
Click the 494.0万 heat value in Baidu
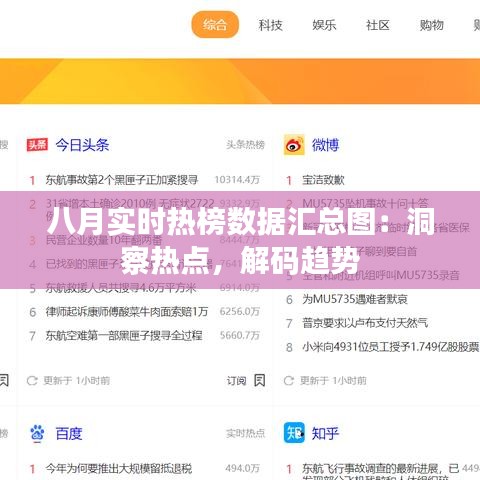tap(242, 468)
